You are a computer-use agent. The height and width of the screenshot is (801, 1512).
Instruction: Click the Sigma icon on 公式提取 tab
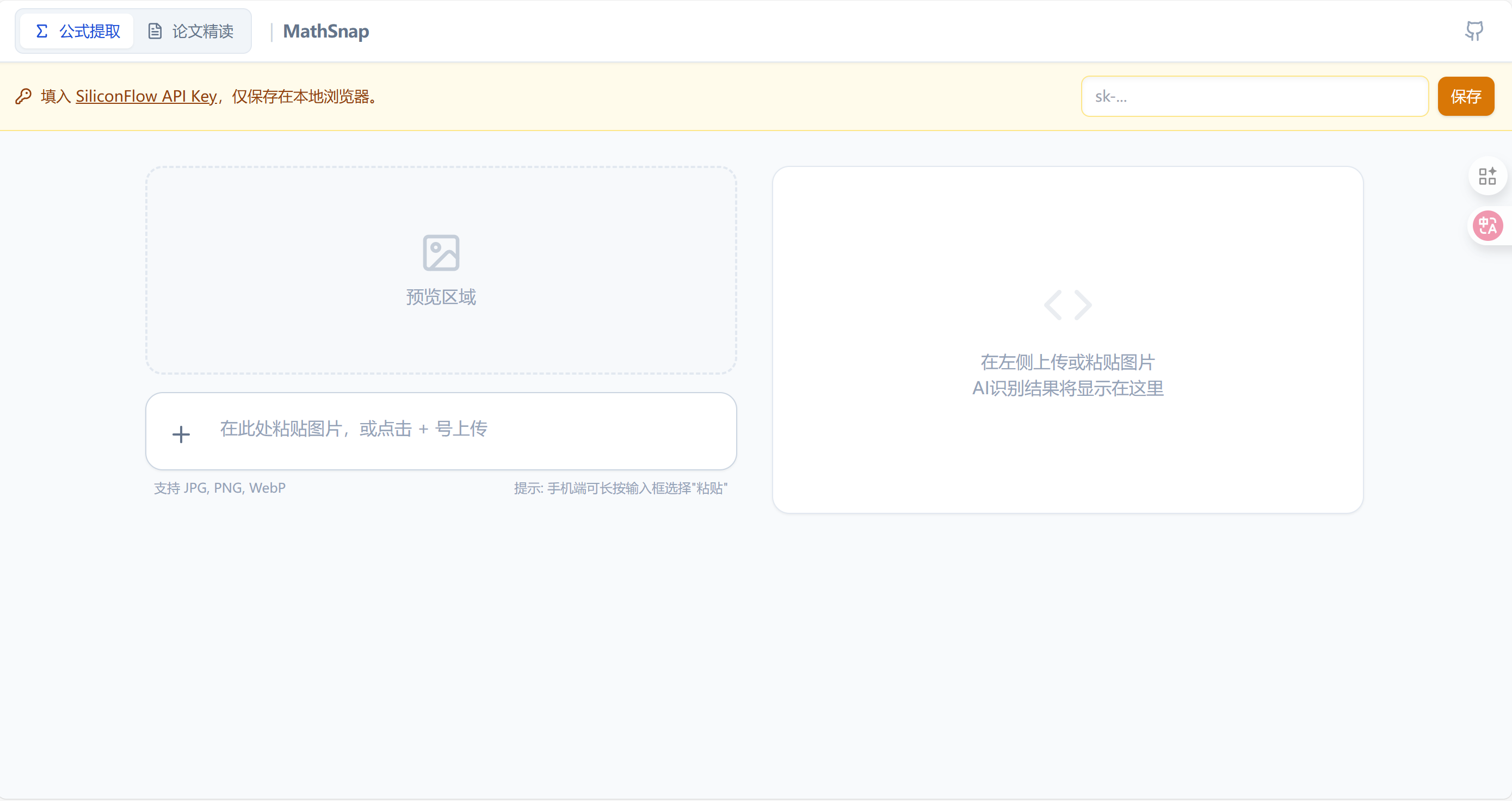pos(40,30)
